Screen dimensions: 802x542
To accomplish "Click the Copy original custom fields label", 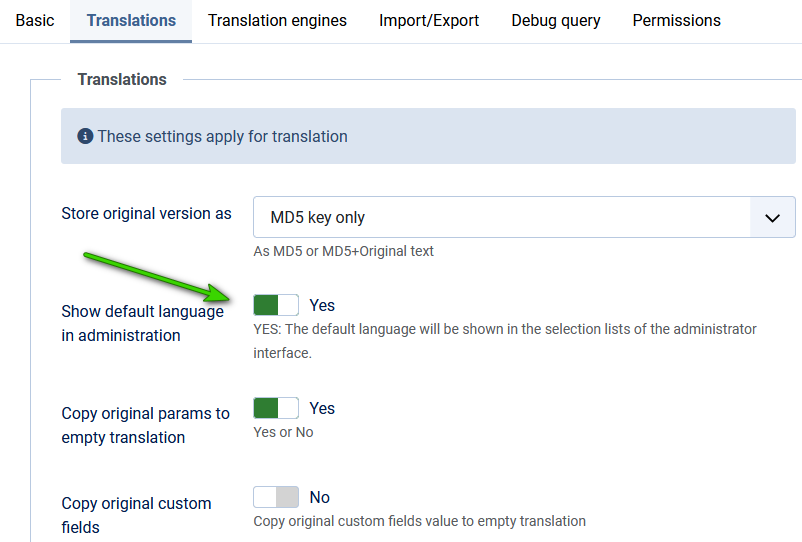I will 136,514.
